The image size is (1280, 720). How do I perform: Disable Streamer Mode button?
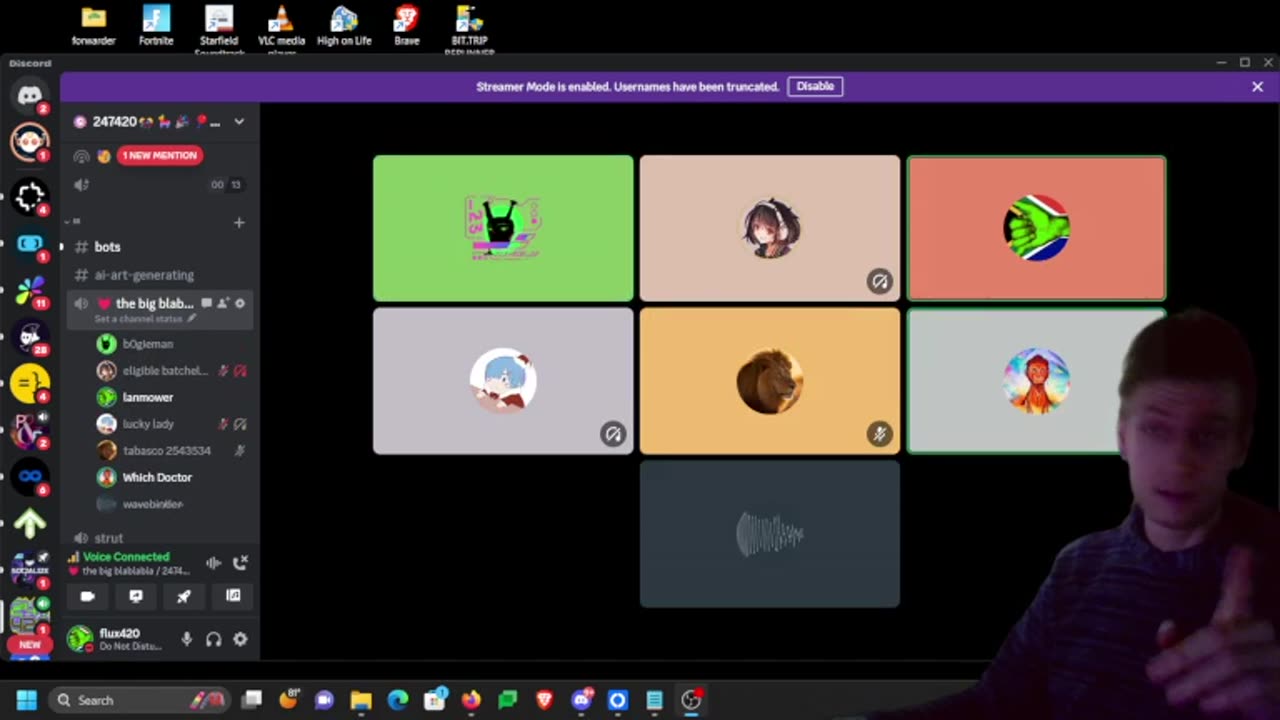(x=815, y=86)
